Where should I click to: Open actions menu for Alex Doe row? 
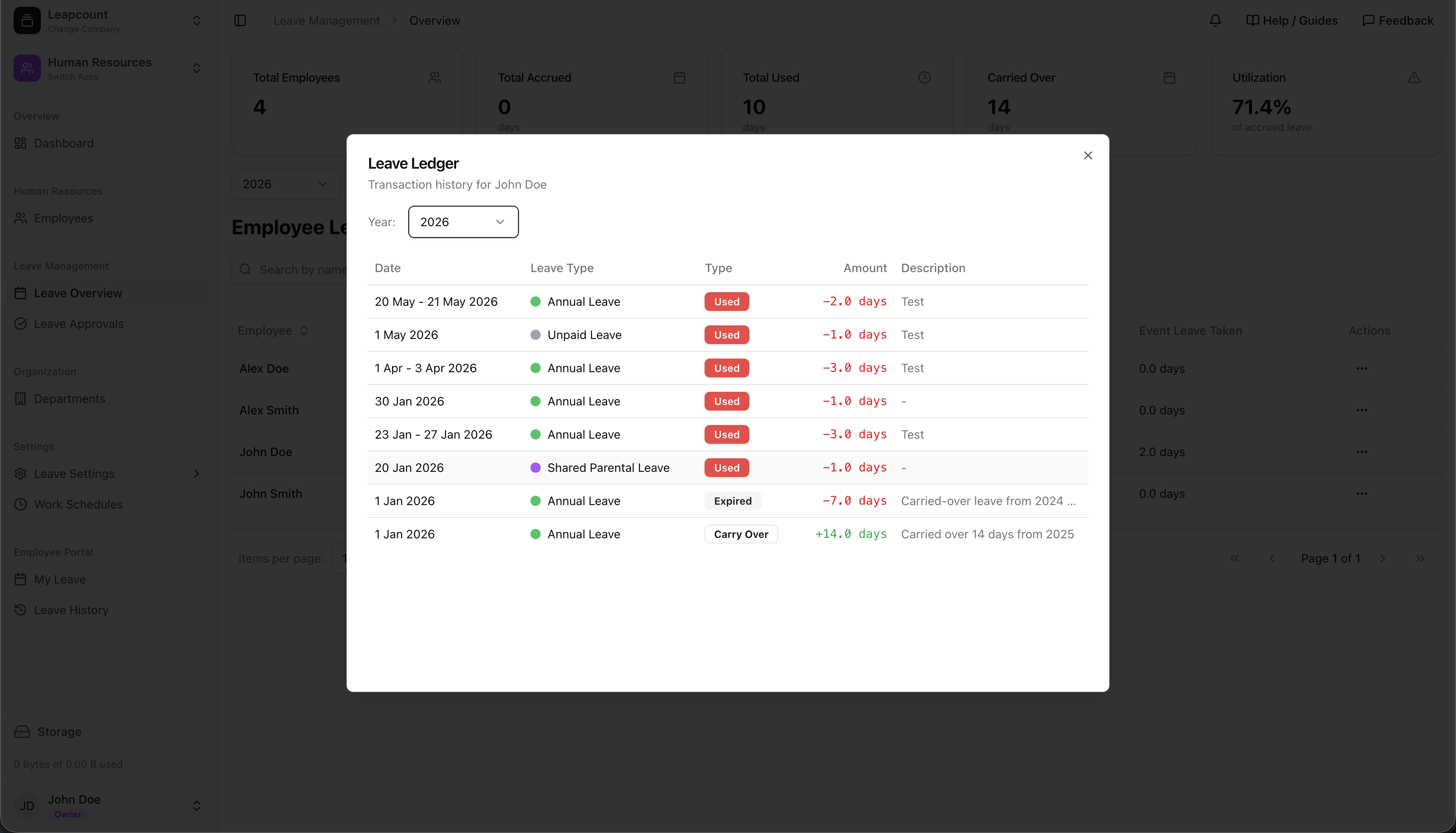pyautogui.click(x=1361, y=368)
